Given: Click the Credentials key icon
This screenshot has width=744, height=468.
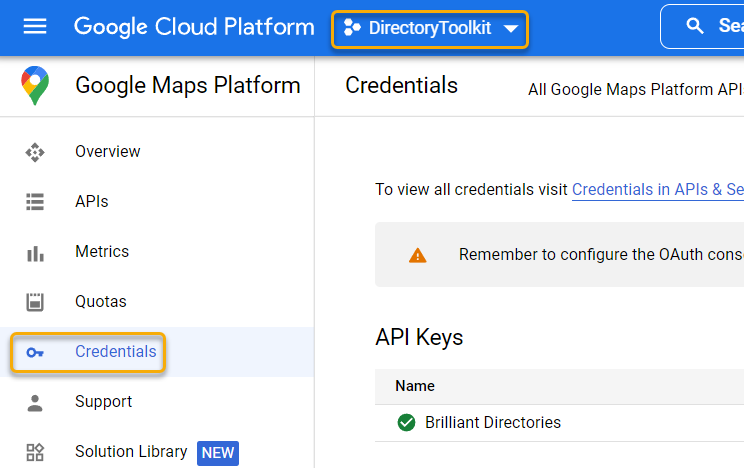Looking at the screenshot, I should [x=35, y=352].
